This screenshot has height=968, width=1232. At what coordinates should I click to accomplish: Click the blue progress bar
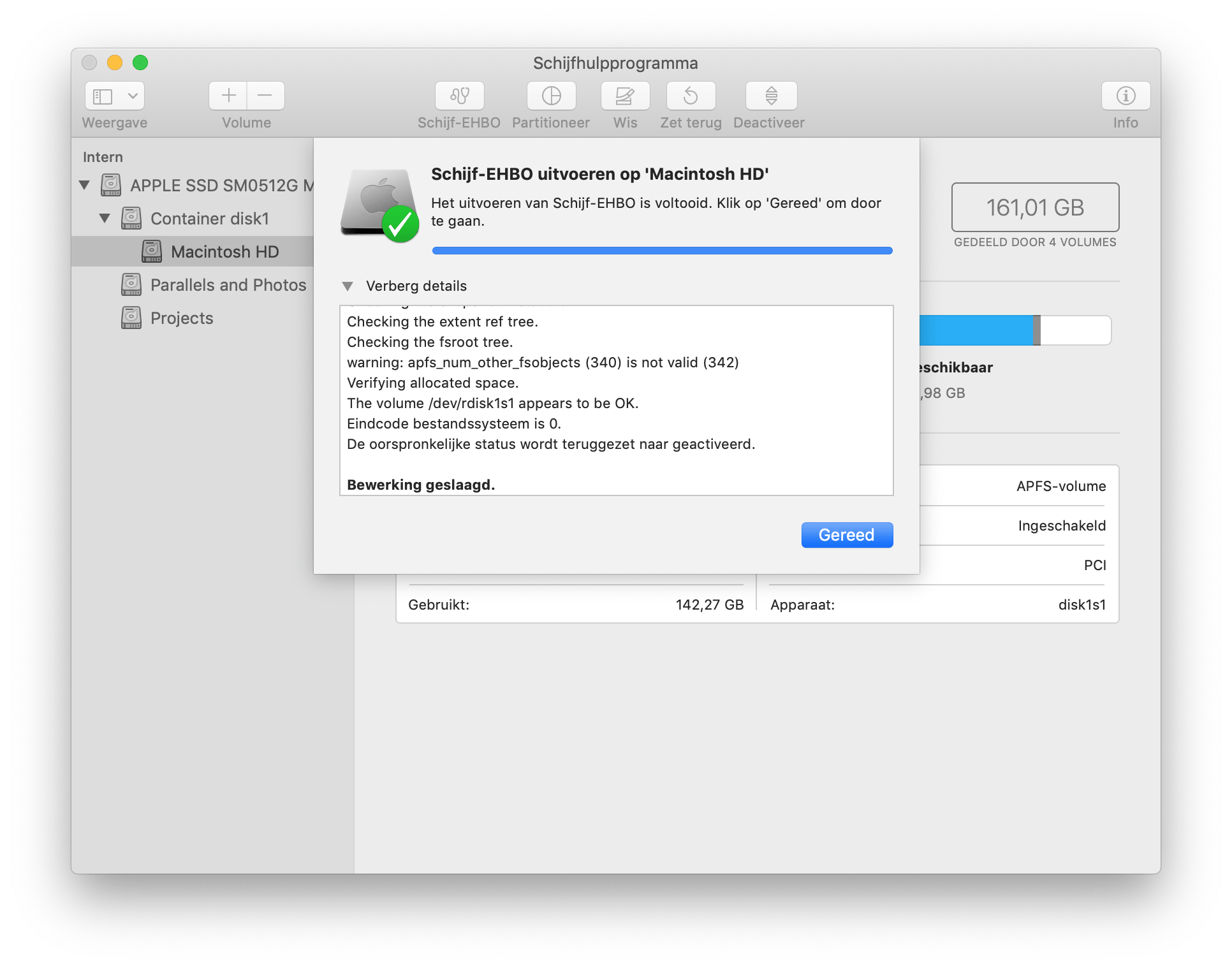pyautogui.click(x=662, y=251)
